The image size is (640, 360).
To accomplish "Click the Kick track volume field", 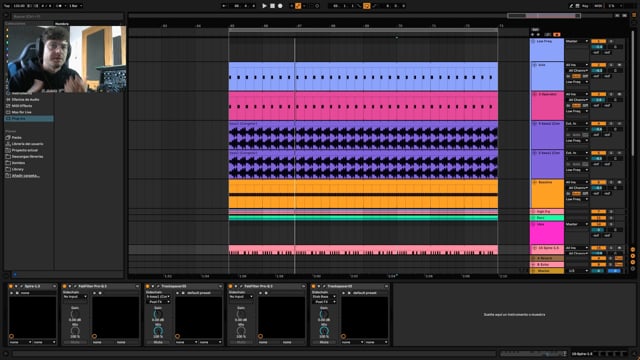I will tap(598, 71).
